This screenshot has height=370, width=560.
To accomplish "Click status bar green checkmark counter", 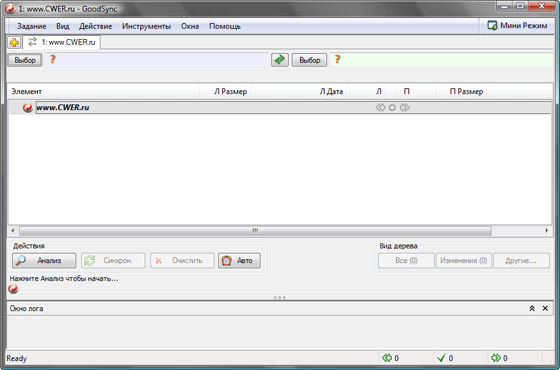I will [441, 358].
